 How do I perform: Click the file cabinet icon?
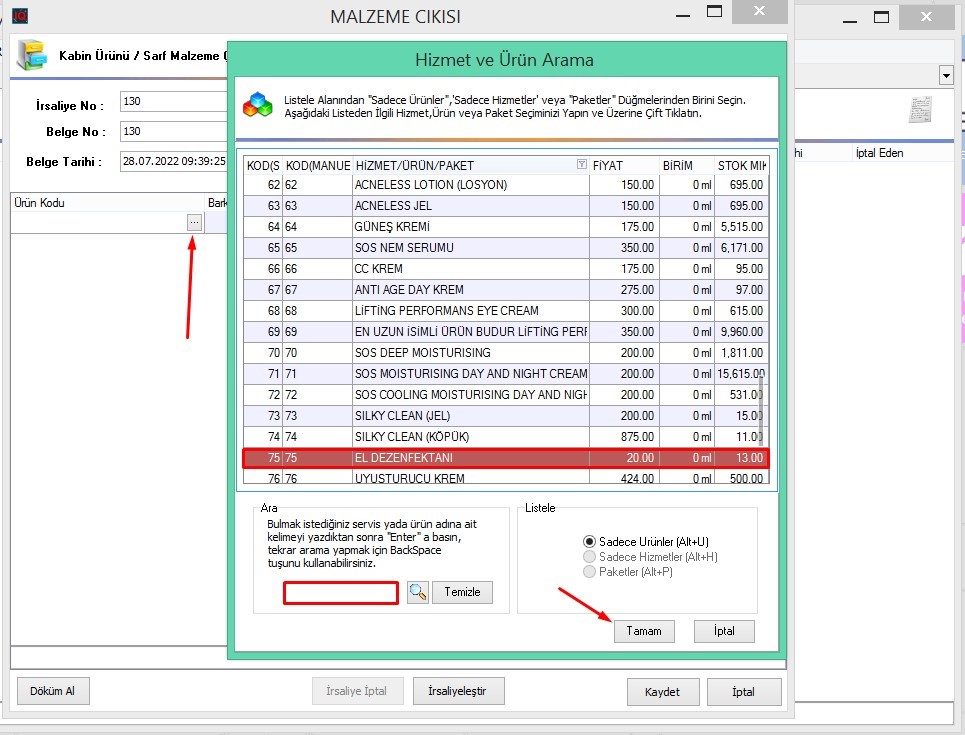[x=32, y=55]
